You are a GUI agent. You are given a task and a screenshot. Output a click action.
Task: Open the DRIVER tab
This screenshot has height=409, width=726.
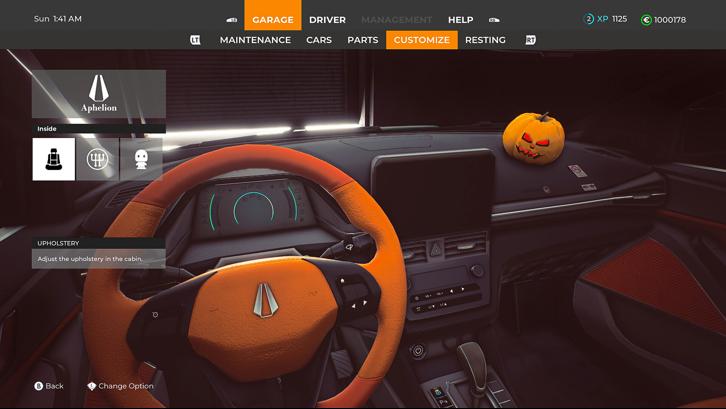tap(327, 20)
